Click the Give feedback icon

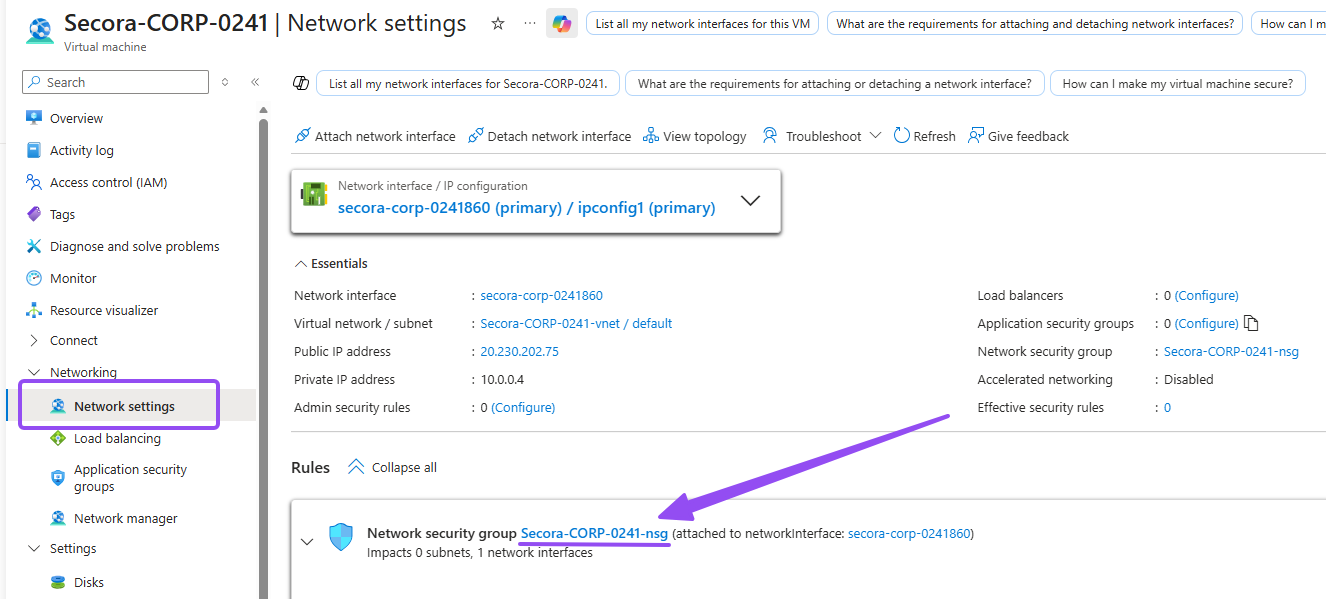point(976,136)
